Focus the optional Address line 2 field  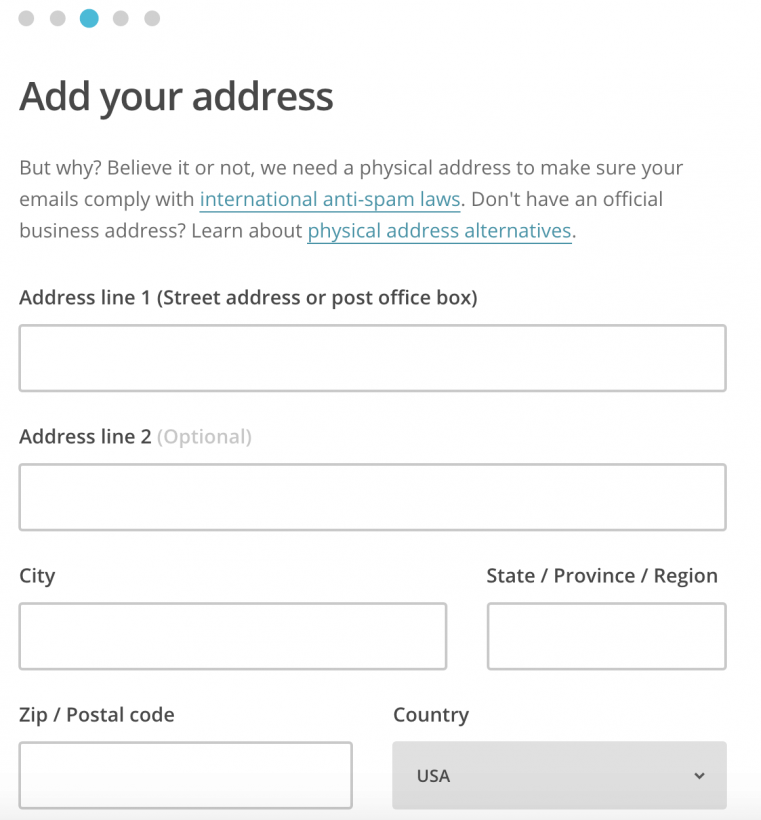(372, 496)
